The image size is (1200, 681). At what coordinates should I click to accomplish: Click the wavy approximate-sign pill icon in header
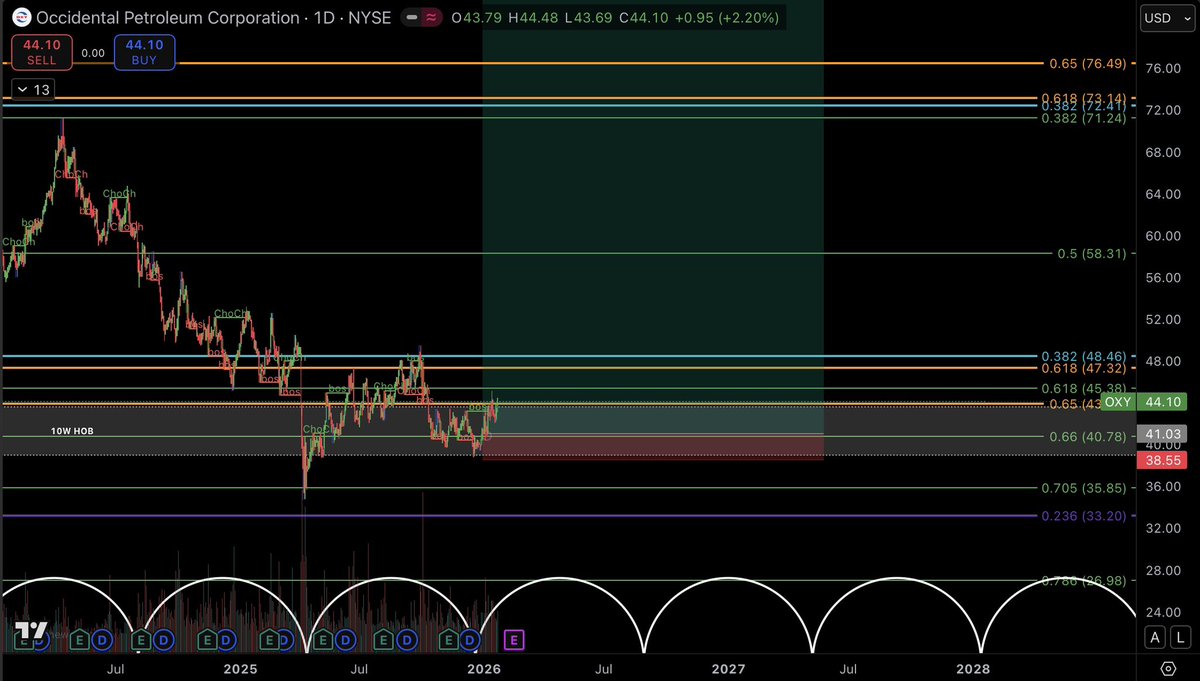[433, 18]
